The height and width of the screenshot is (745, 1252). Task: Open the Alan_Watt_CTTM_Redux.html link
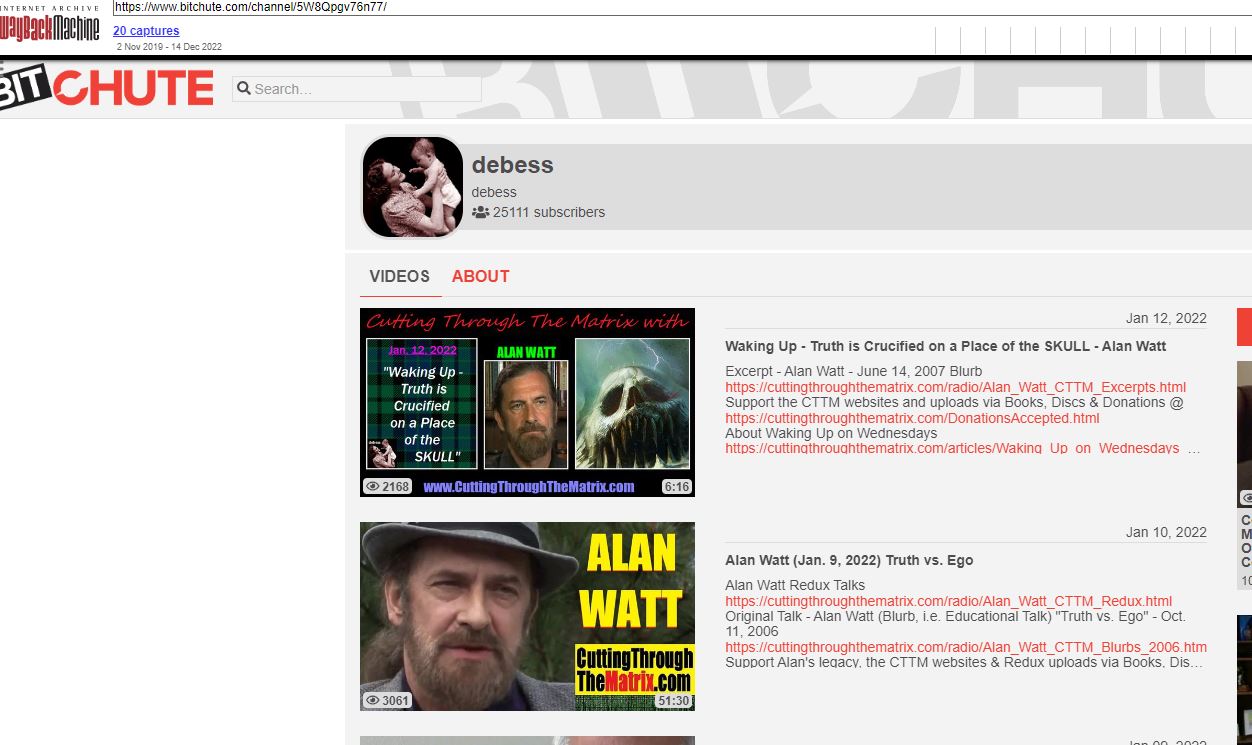tap(948, 601)
